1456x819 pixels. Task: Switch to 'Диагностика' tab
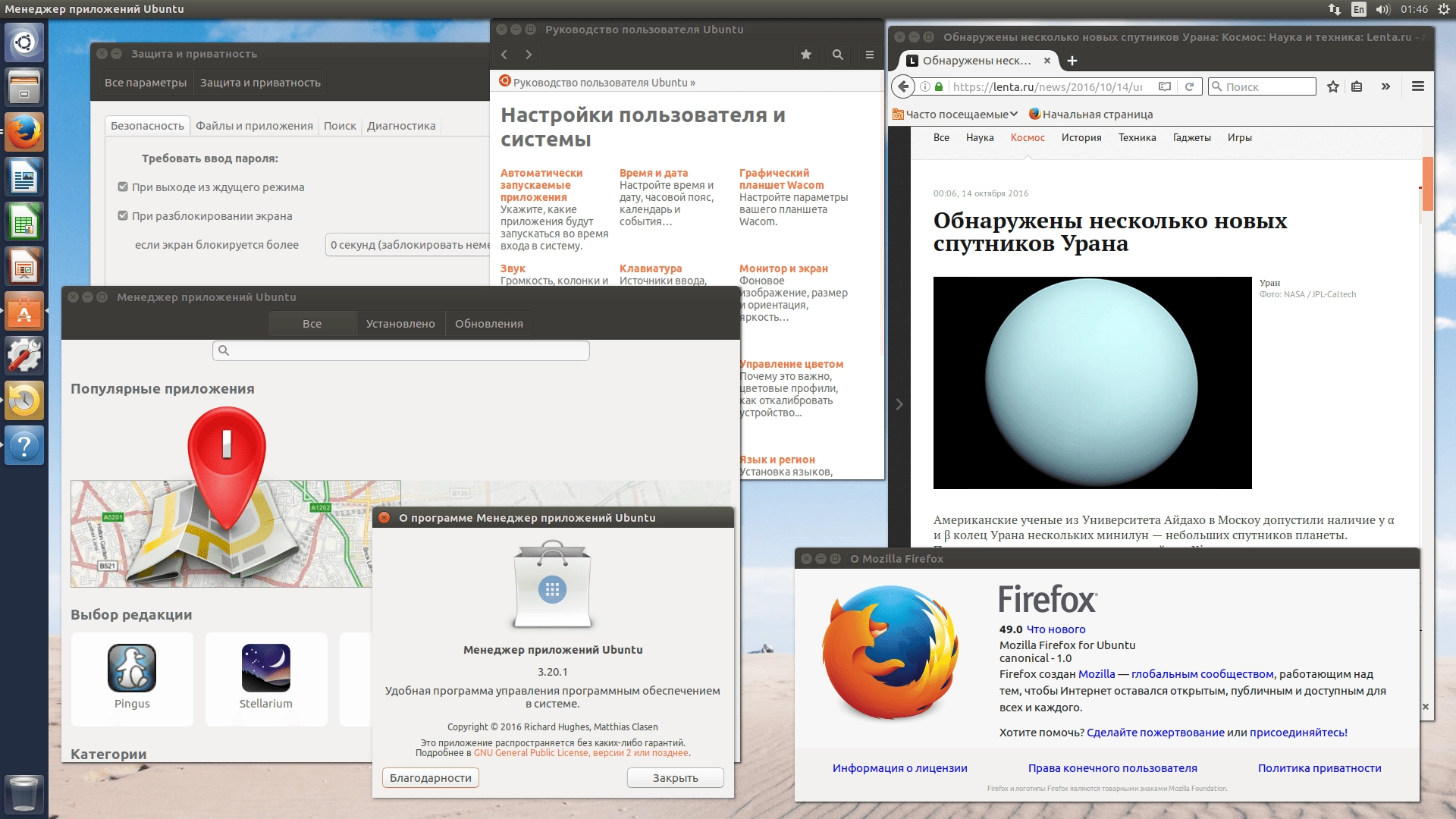click(x=401, y=126)
